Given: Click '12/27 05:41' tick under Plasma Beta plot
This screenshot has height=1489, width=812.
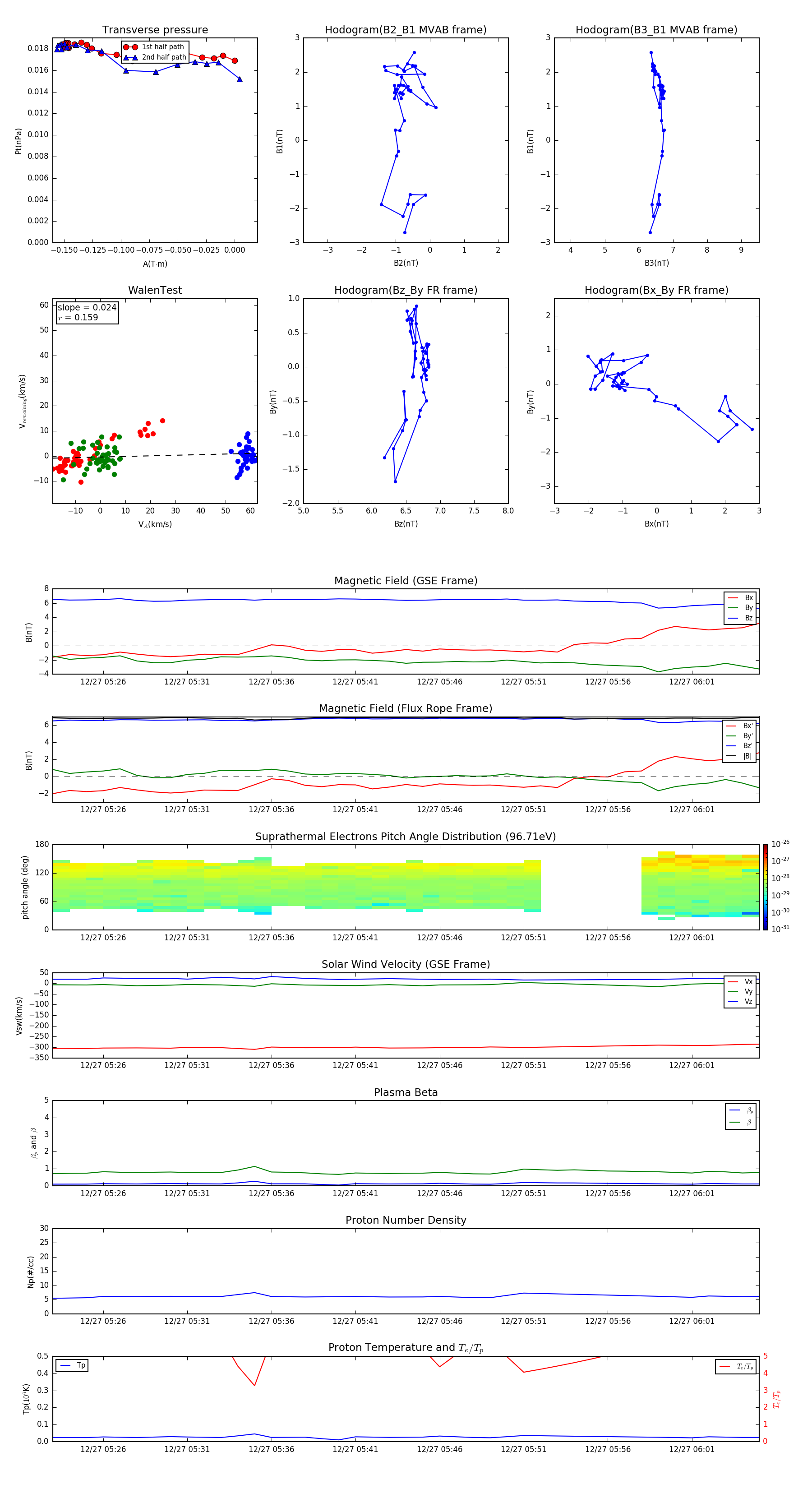Looking at the screenshot, I should [x=355, y=1193].
